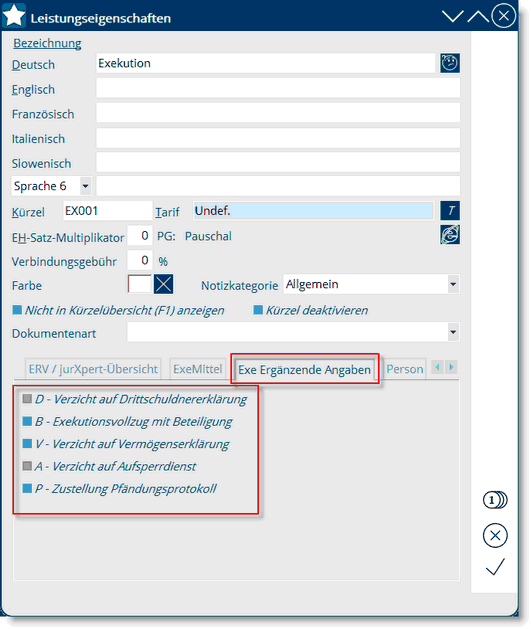Open tariff selection with T icon
Image resolution: width=531 pixels, height=629 pixels.
point(450,211)
